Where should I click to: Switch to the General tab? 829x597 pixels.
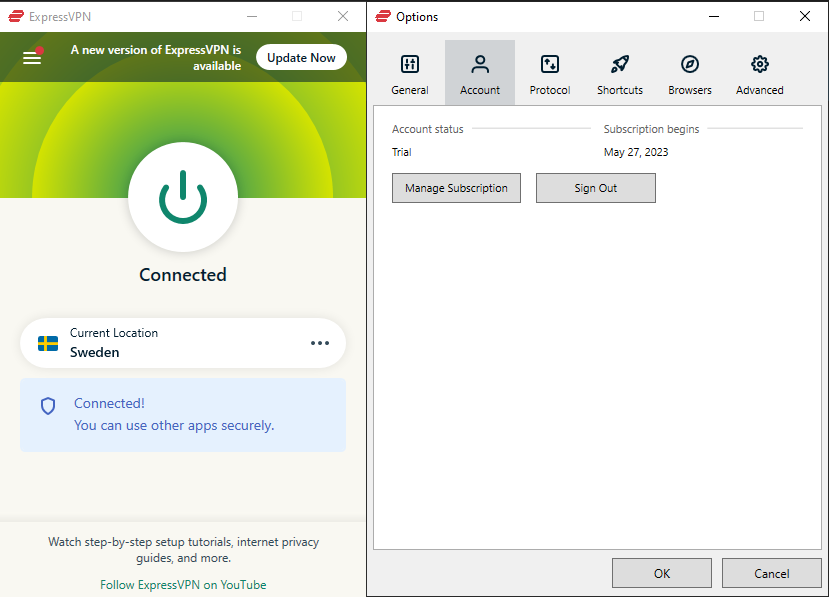[410, 73]
